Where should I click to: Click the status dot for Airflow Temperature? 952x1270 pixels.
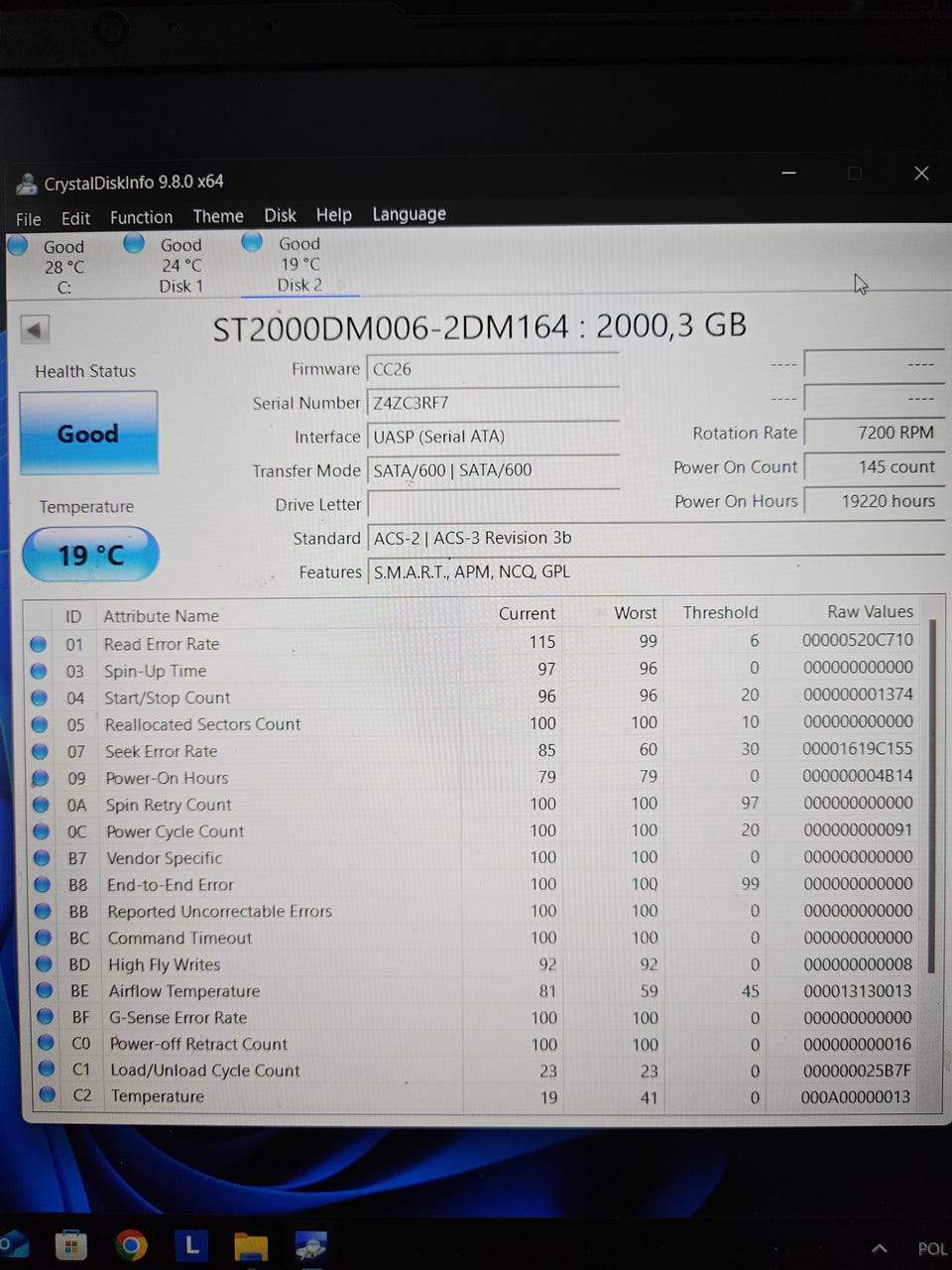[45, 990]
